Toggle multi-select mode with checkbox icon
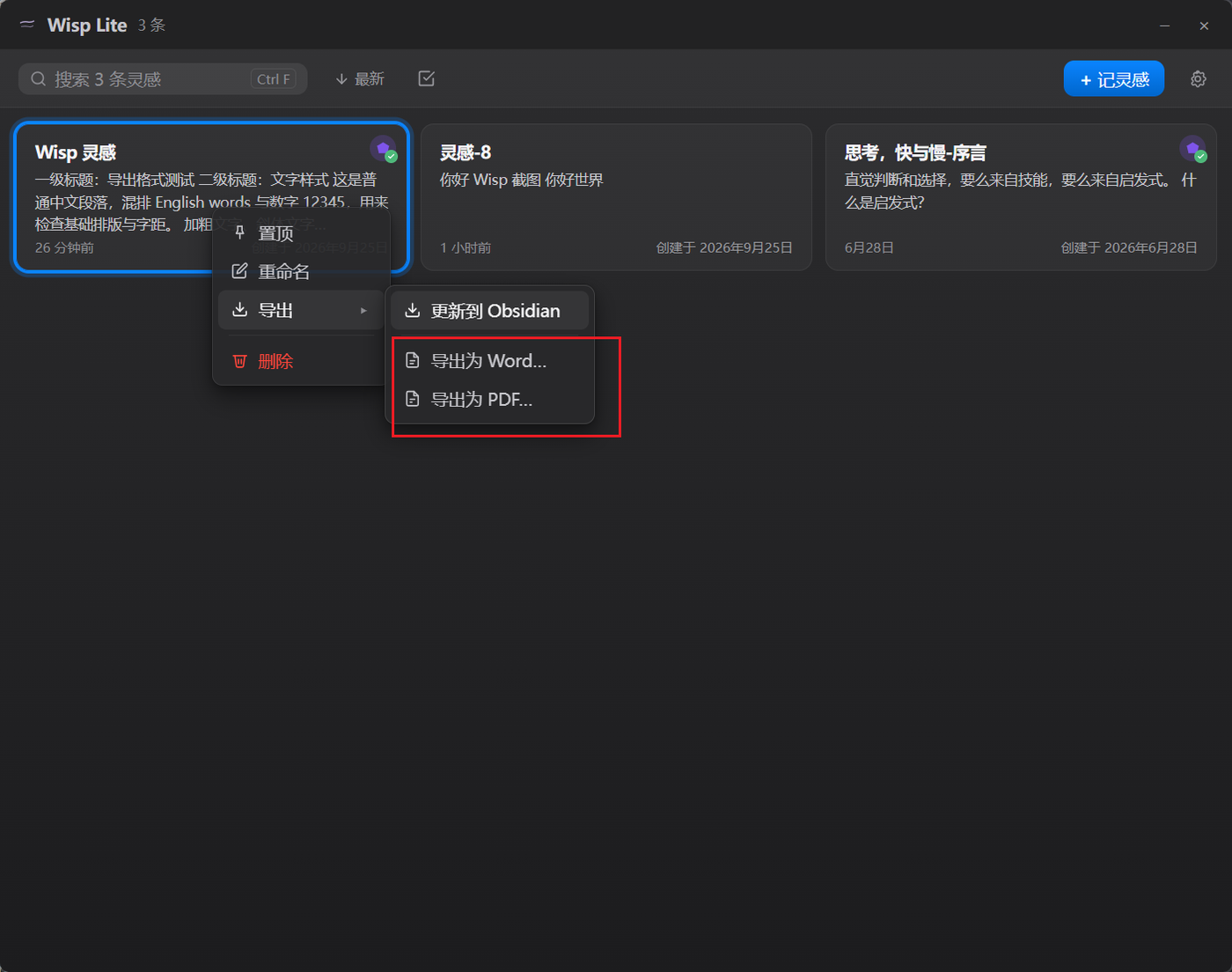This screenshot has height=972, width=1232. click(x=427, y=79)
